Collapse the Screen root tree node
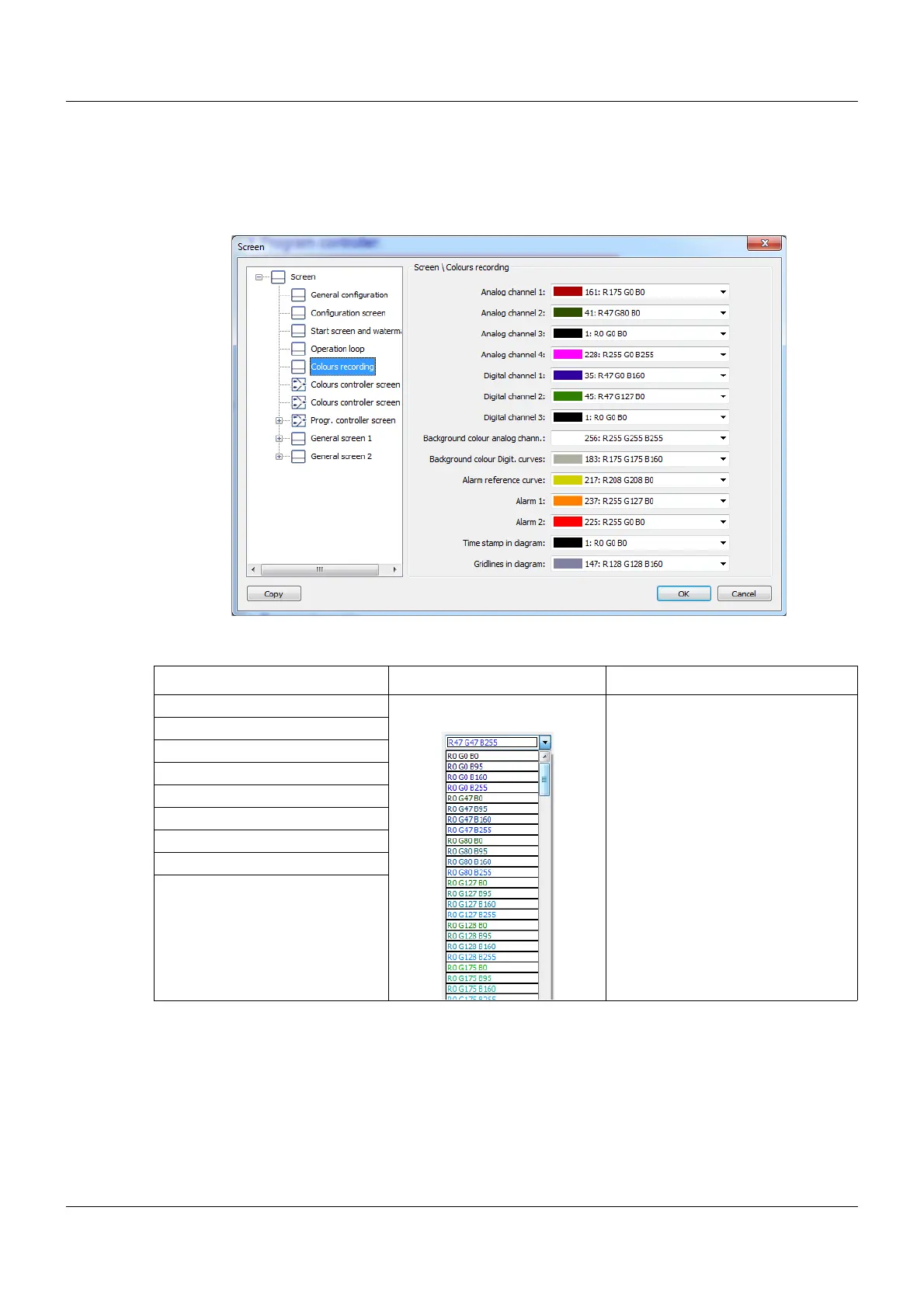 259,277
